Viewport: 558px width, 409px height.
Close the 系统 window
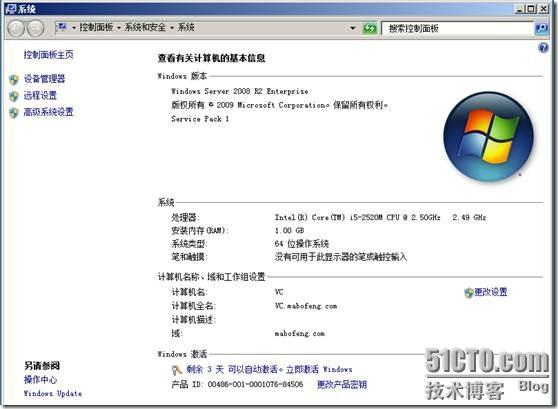click(x=543, y=9)
